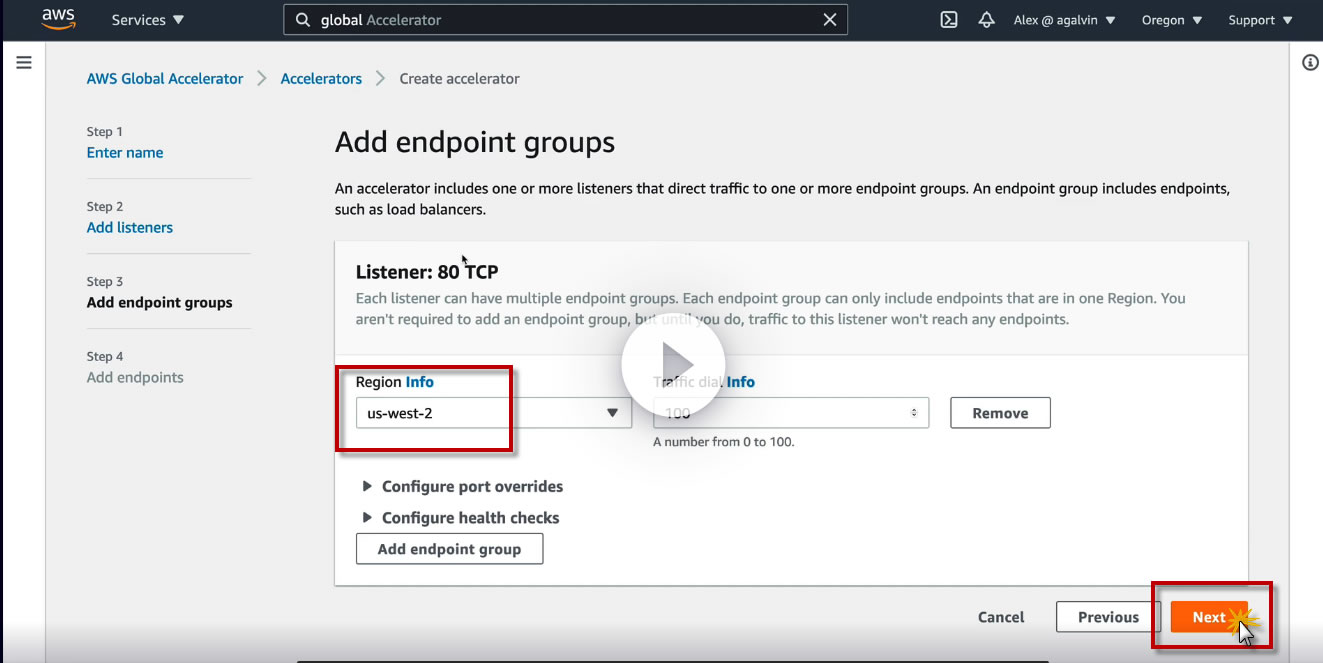
Task: Click the Previous button
Action: coord(1108,617)
